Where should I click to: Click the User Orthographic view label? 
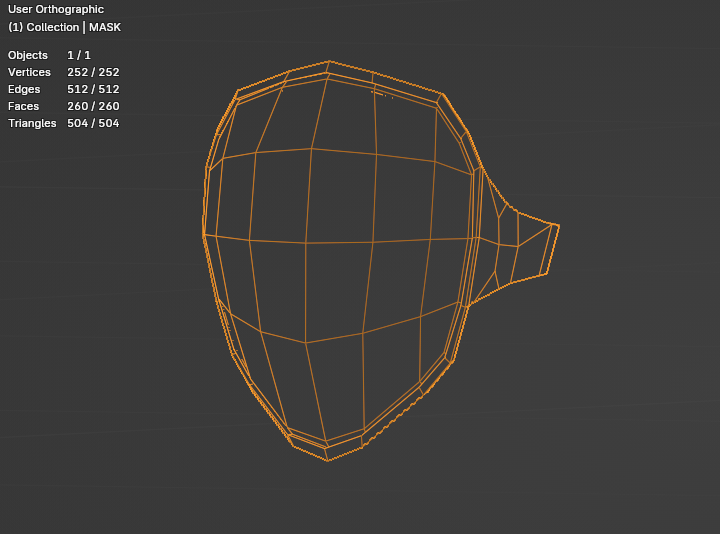click(56, 9)
